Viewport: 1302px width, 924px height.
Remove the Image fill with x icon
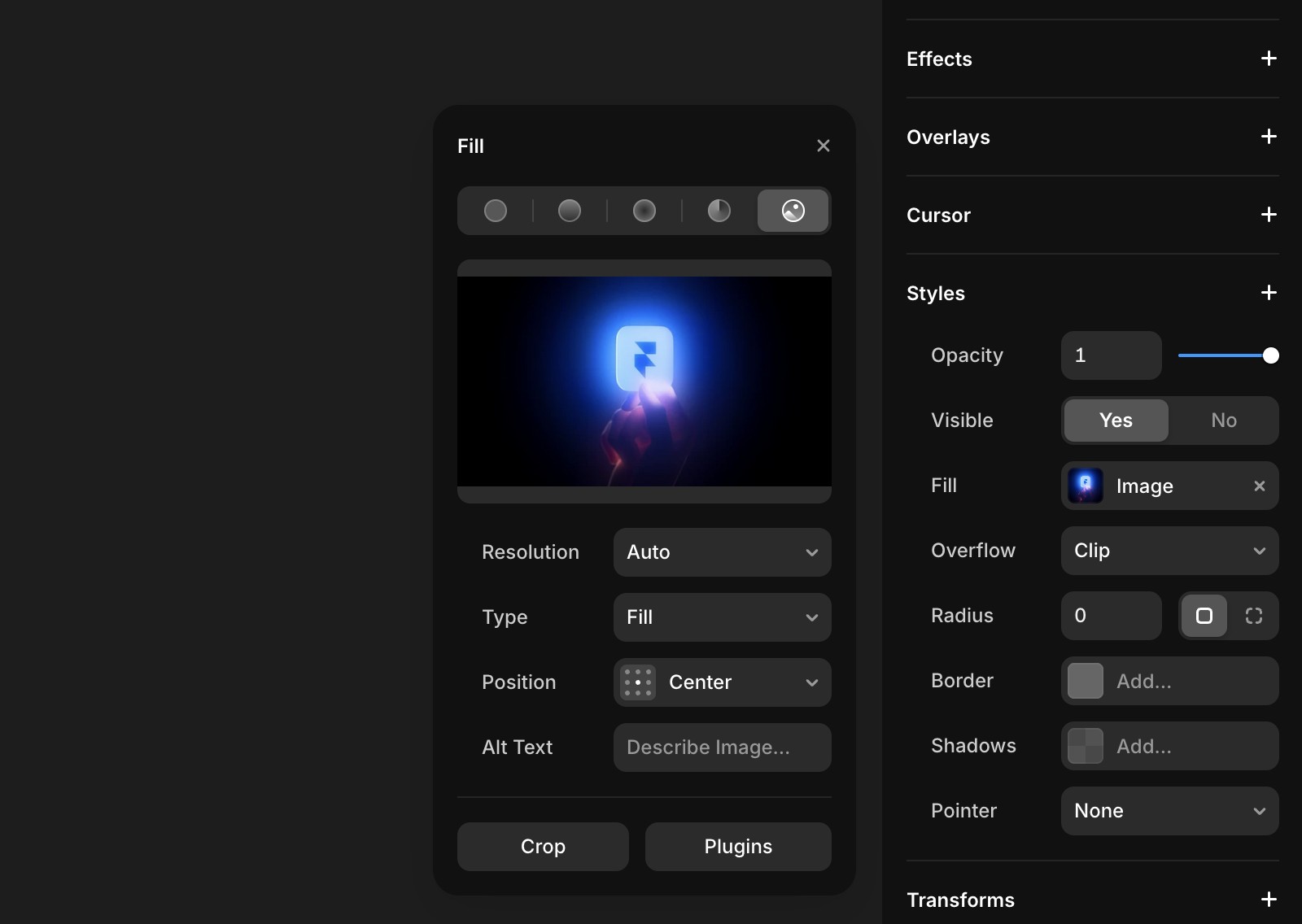coord(1260,486)
